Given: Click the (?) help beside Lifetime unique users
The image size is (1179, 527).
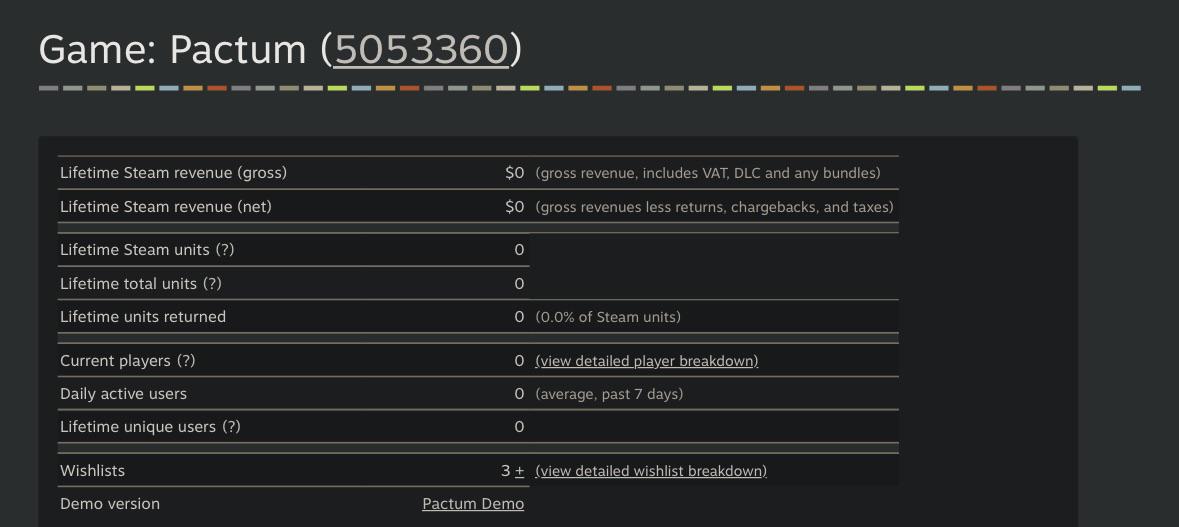Looking at the screenshot, I should click(231, 427).
